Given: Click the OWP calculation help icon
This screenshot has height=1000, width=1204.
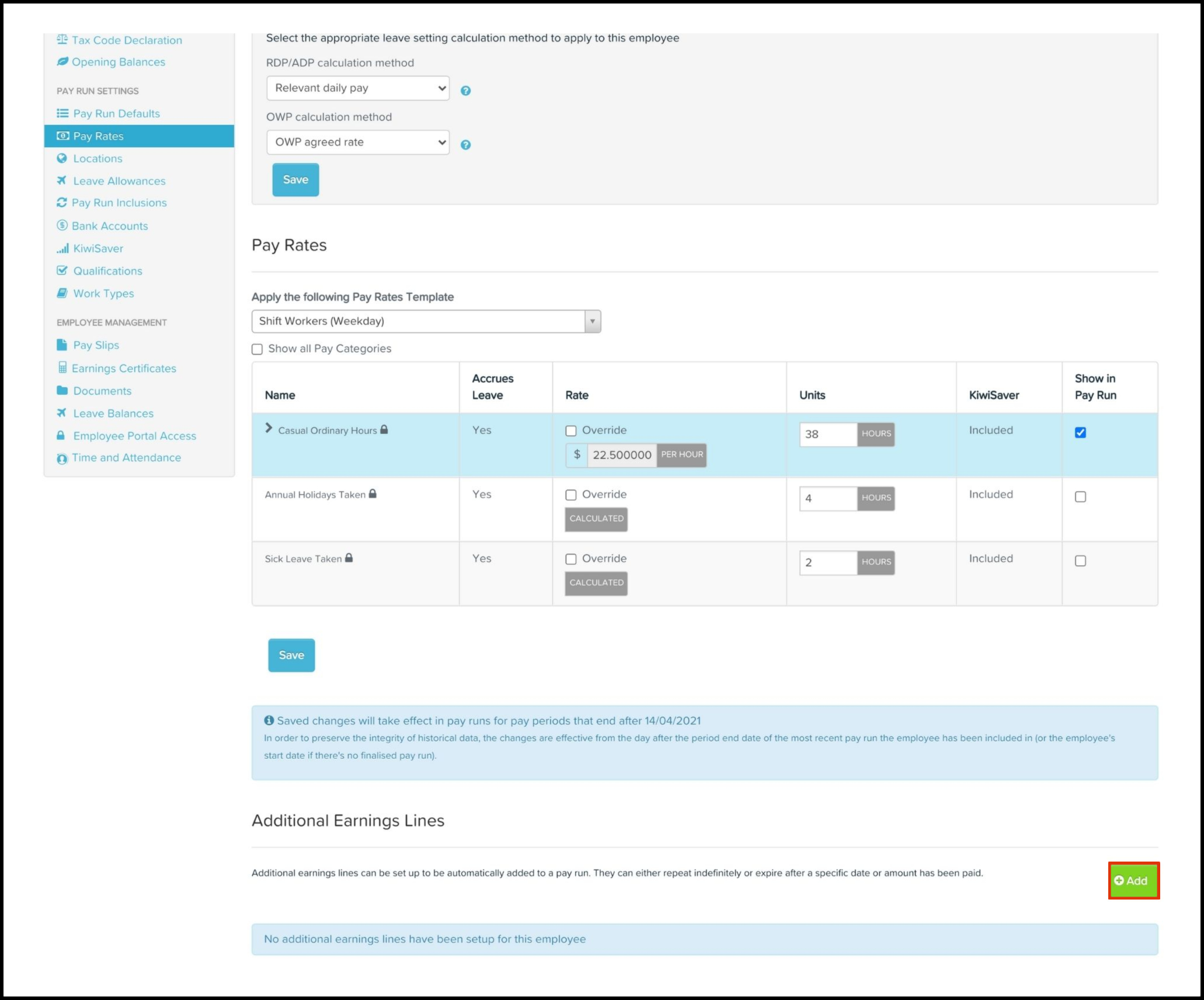Looking at the screenshot, I should [x=465, y=145].
